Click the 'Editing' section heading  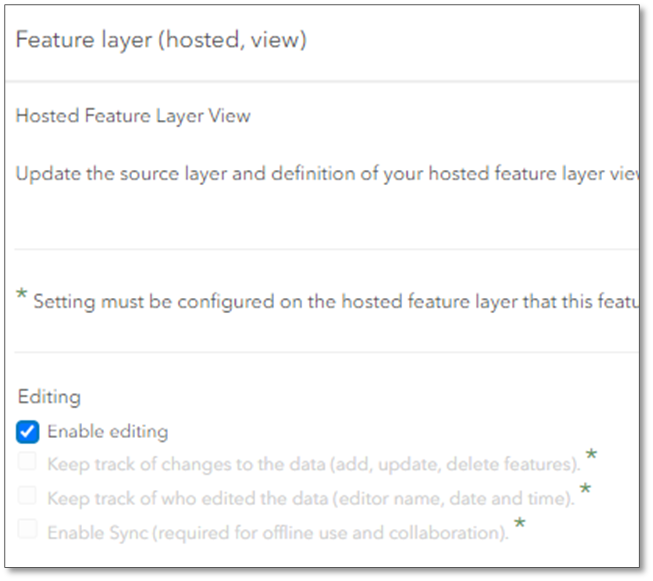coord(48,397)
